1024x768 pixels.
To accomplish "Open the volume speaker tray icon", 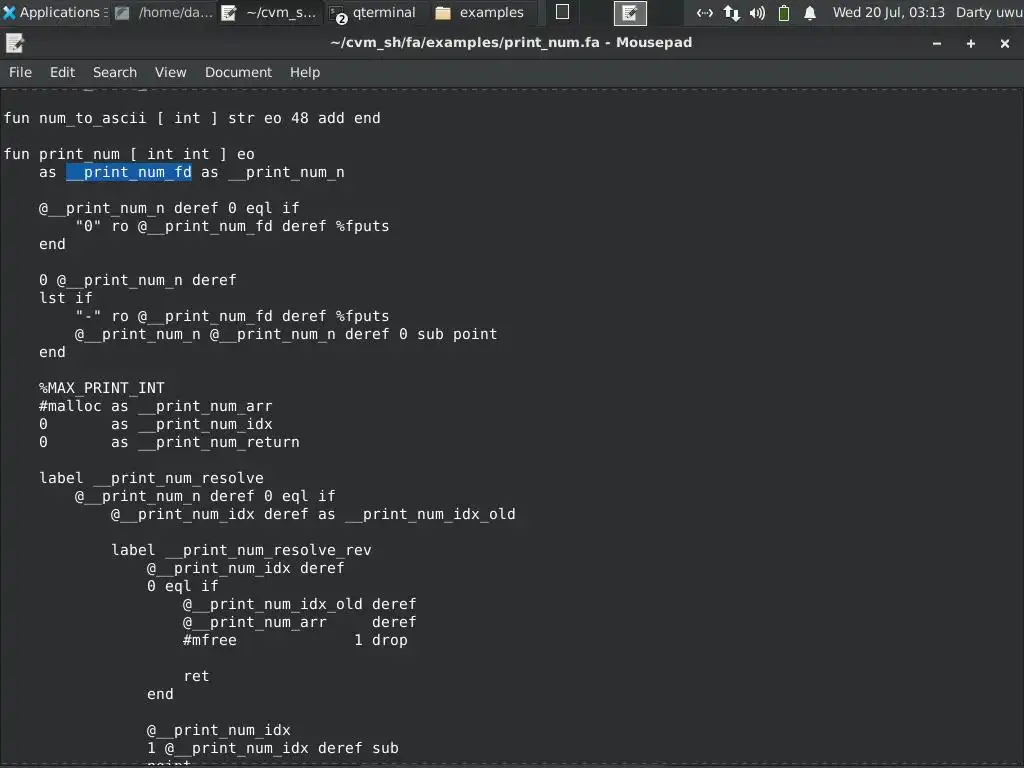I will [x=757, y=12].
